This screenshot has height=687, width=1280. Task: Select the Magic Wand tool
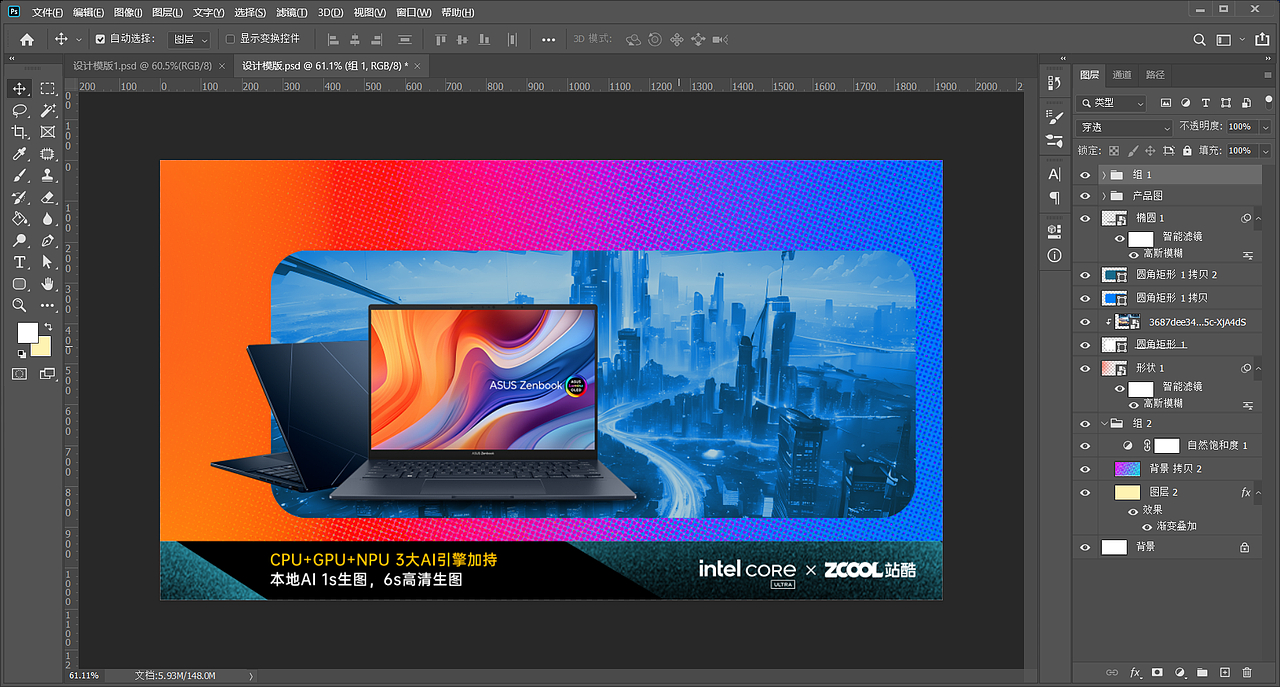pyautogui.click(x=47, y=110)
